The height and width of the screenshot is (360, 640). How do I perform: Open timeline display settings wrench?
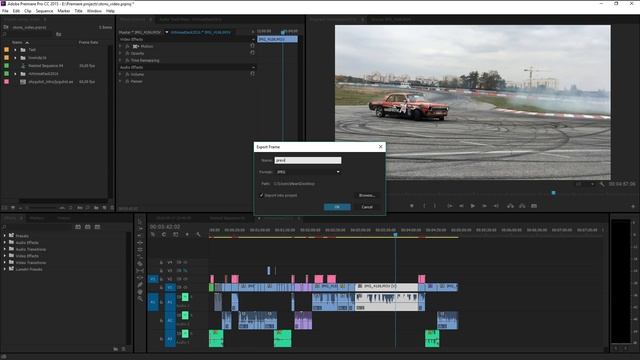[x=199, y=235]
